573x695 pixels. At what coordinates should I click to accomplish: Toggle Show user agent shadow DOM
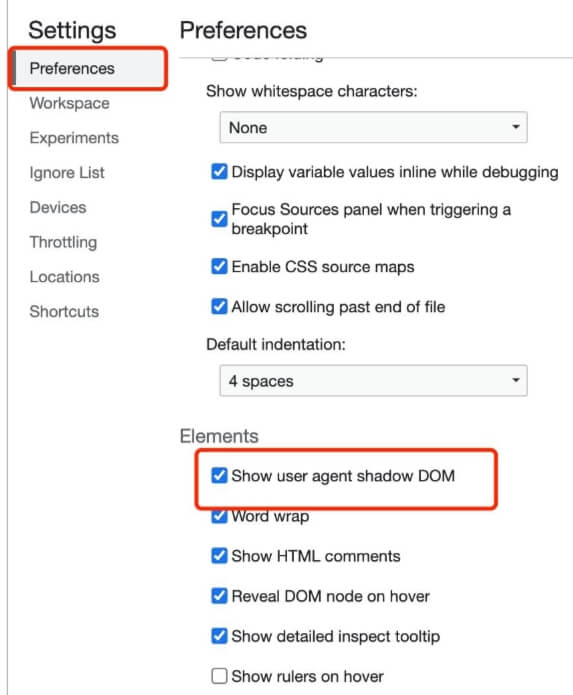219,475
